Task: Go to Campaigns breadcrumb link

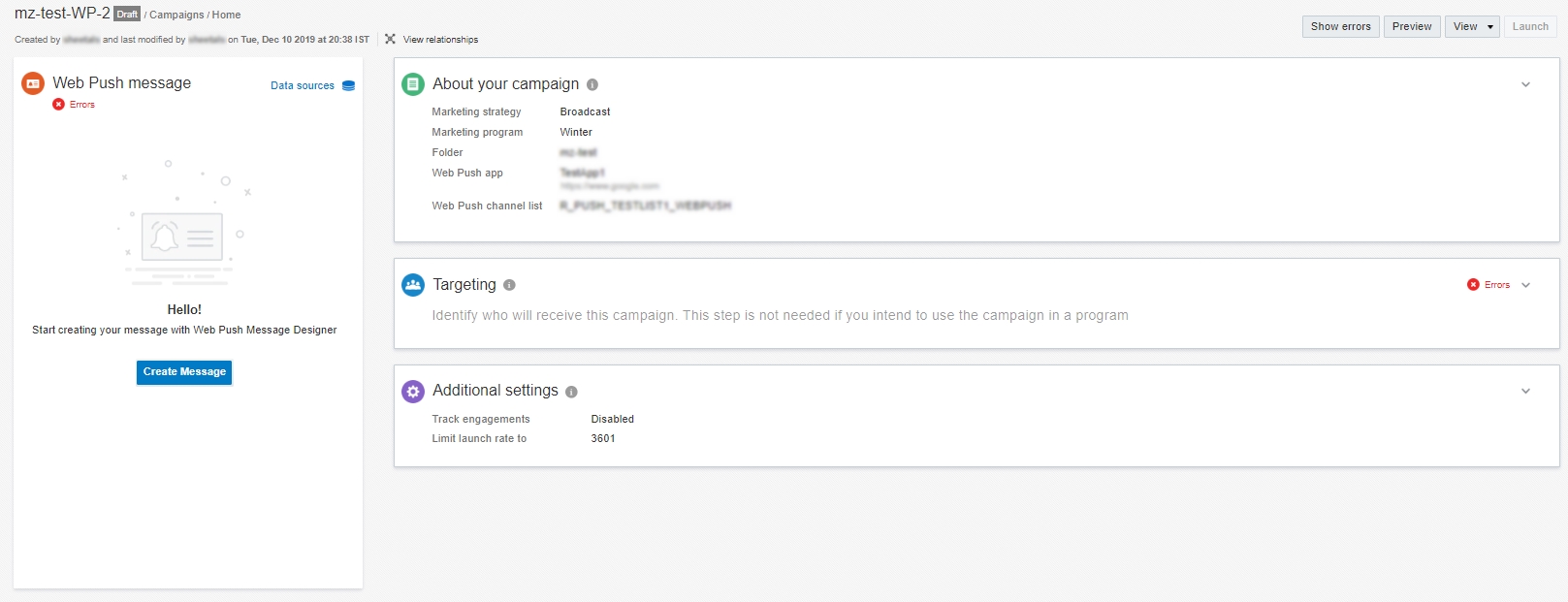Action: (x=176, y=16)
